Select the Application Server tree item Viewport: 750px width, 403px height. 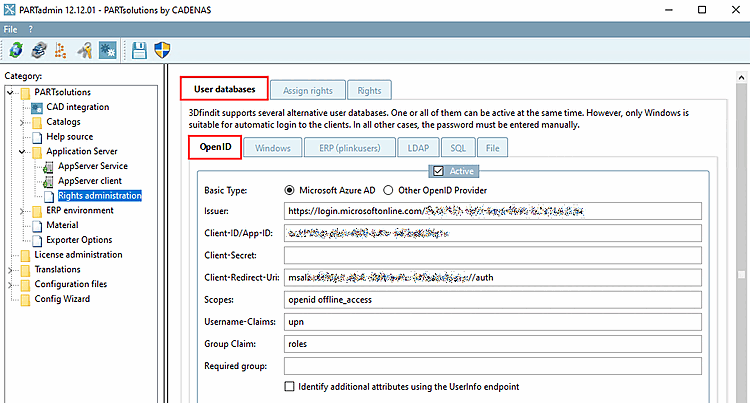coord(82,152)
